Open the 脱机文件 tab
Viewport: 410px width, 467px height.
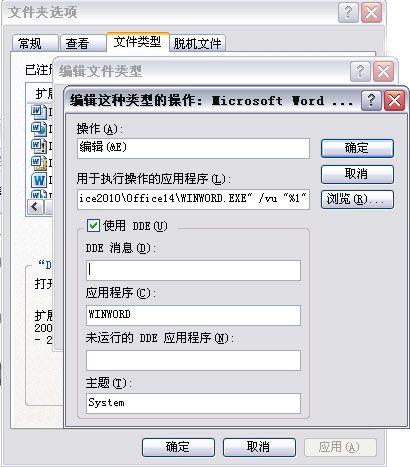[x=197, y=43]
